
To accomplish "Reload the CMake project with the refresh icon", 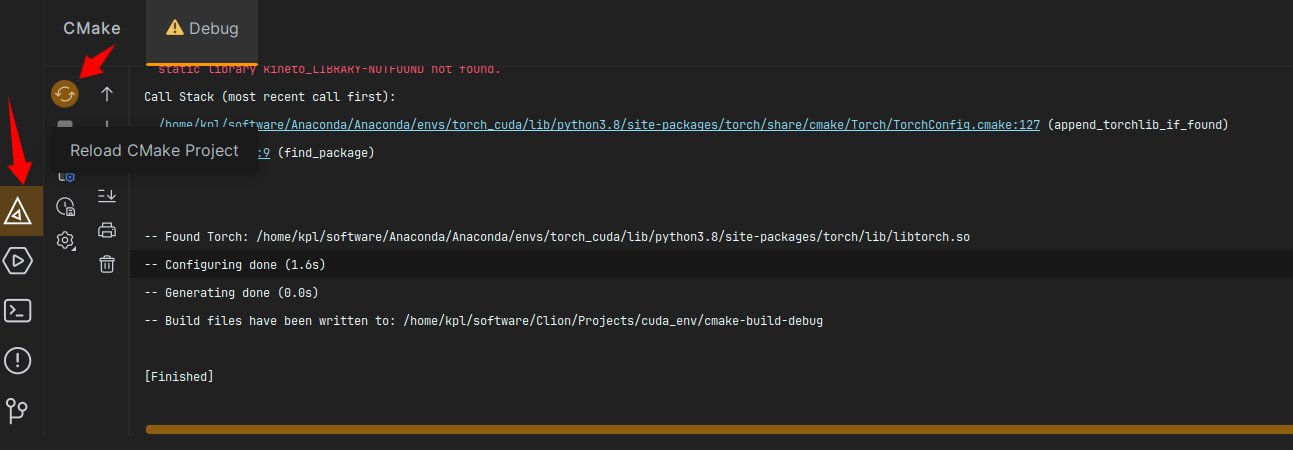I will 65,94.
